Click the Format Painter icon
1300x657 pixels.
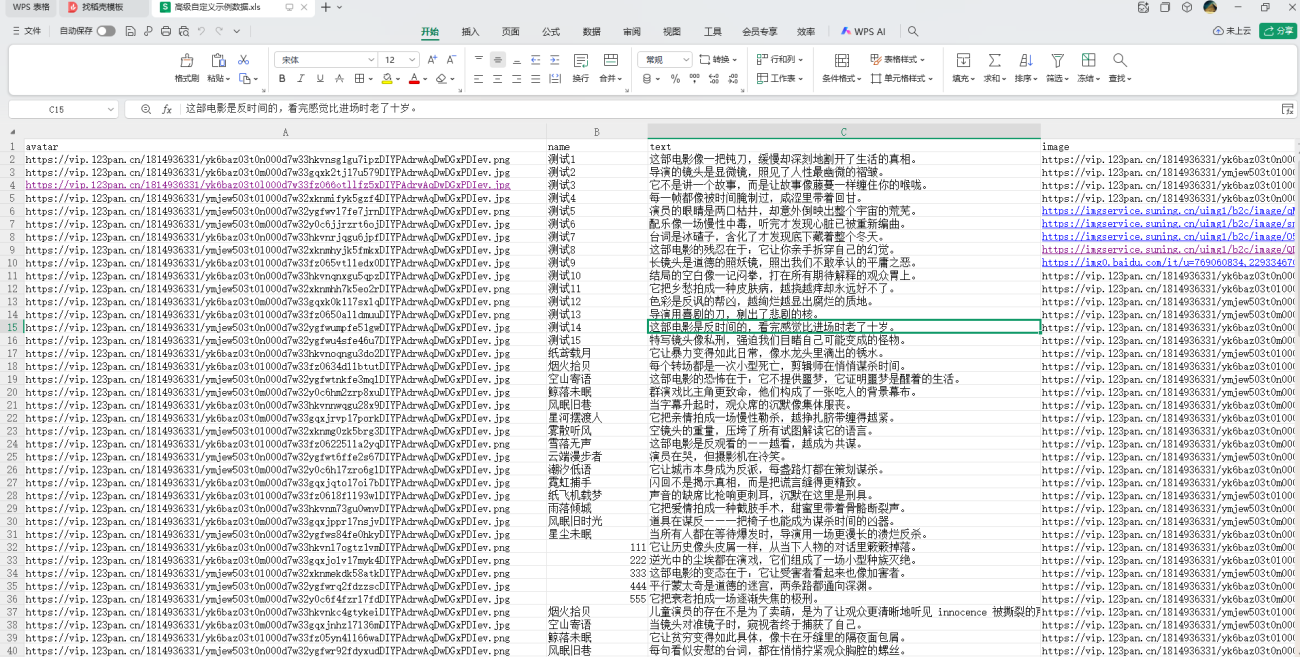186,61
